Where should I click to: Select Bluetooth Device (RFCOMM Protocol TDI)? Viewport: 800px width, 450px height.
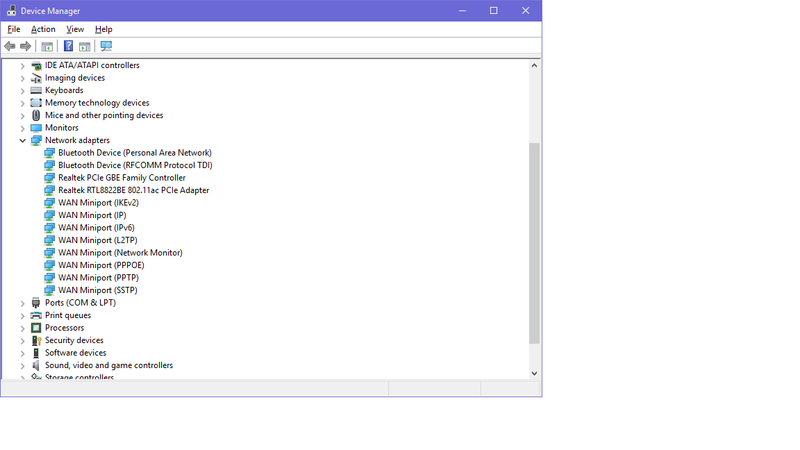point(135,165)
